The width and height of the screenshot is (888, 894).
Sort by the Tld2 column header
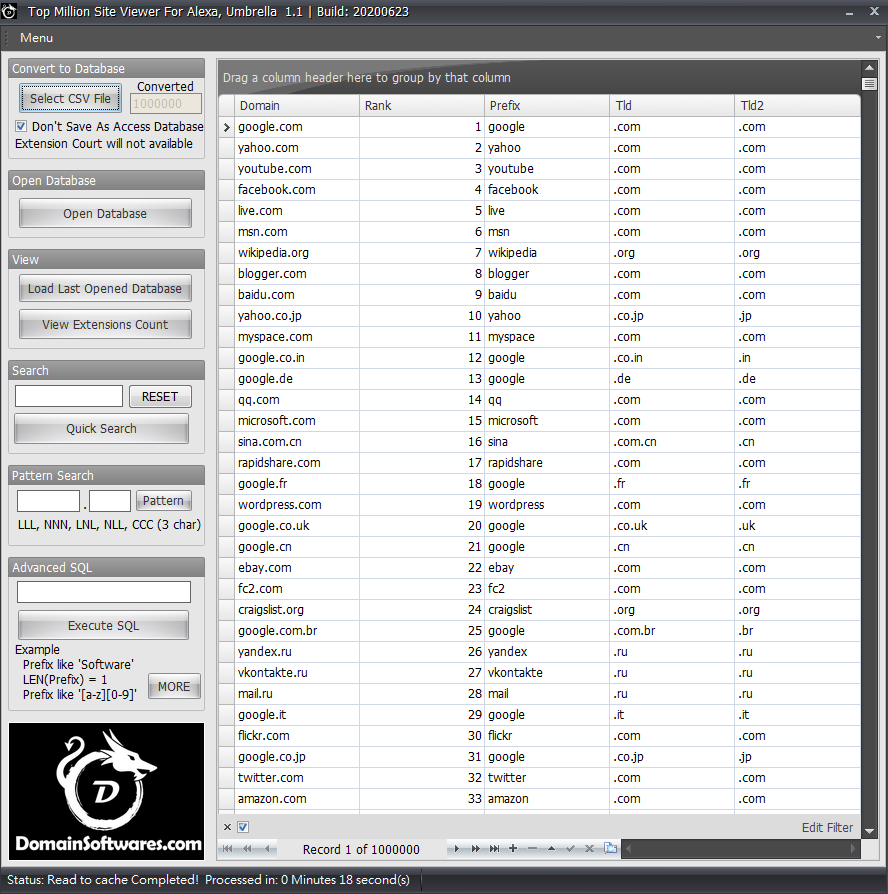point(797,105)
